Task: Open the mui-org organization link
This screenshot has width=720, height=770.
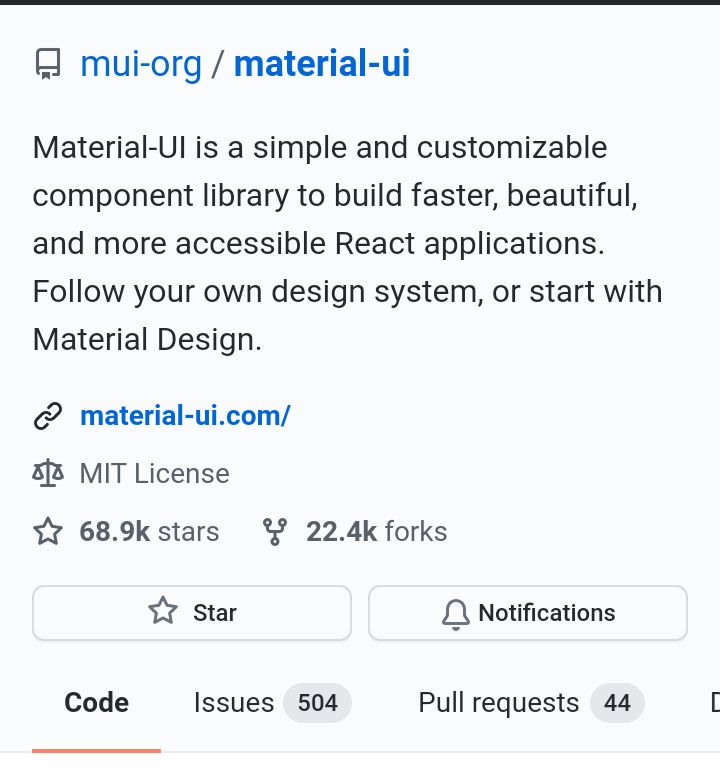Action: [x=140, y=63]
